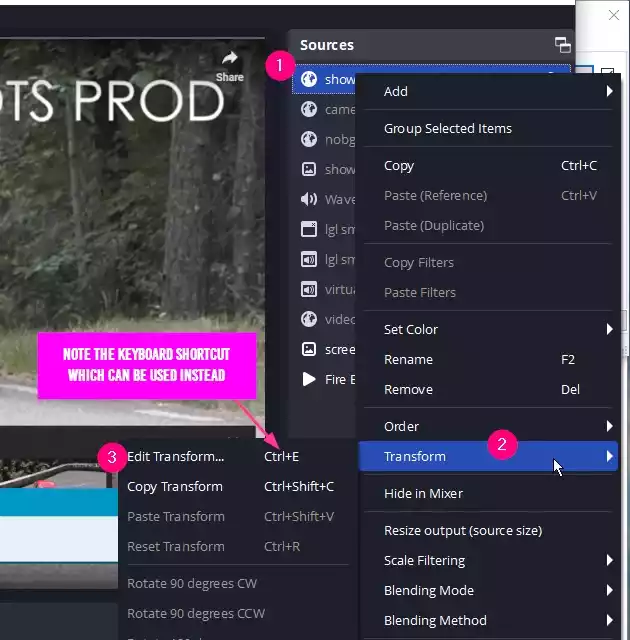630x640 pixels.
Task: Click the globe icon of the 'nobg' source
Action: coord(309,140)
